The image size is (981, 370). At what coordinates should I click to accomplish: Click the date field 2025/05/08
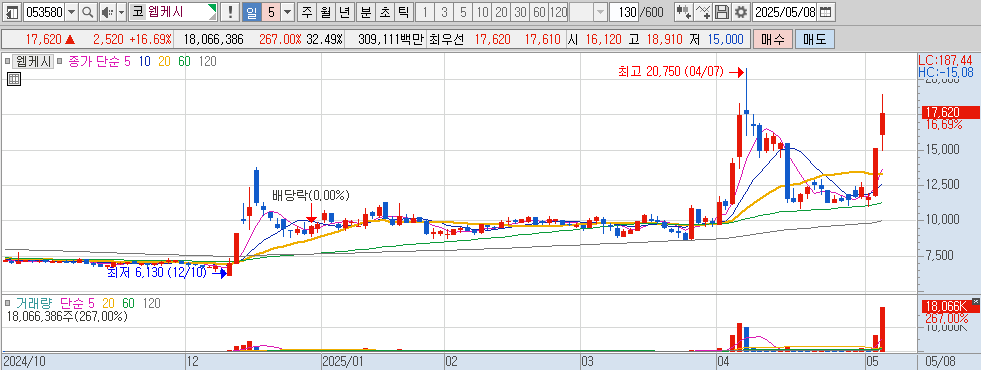786,12
